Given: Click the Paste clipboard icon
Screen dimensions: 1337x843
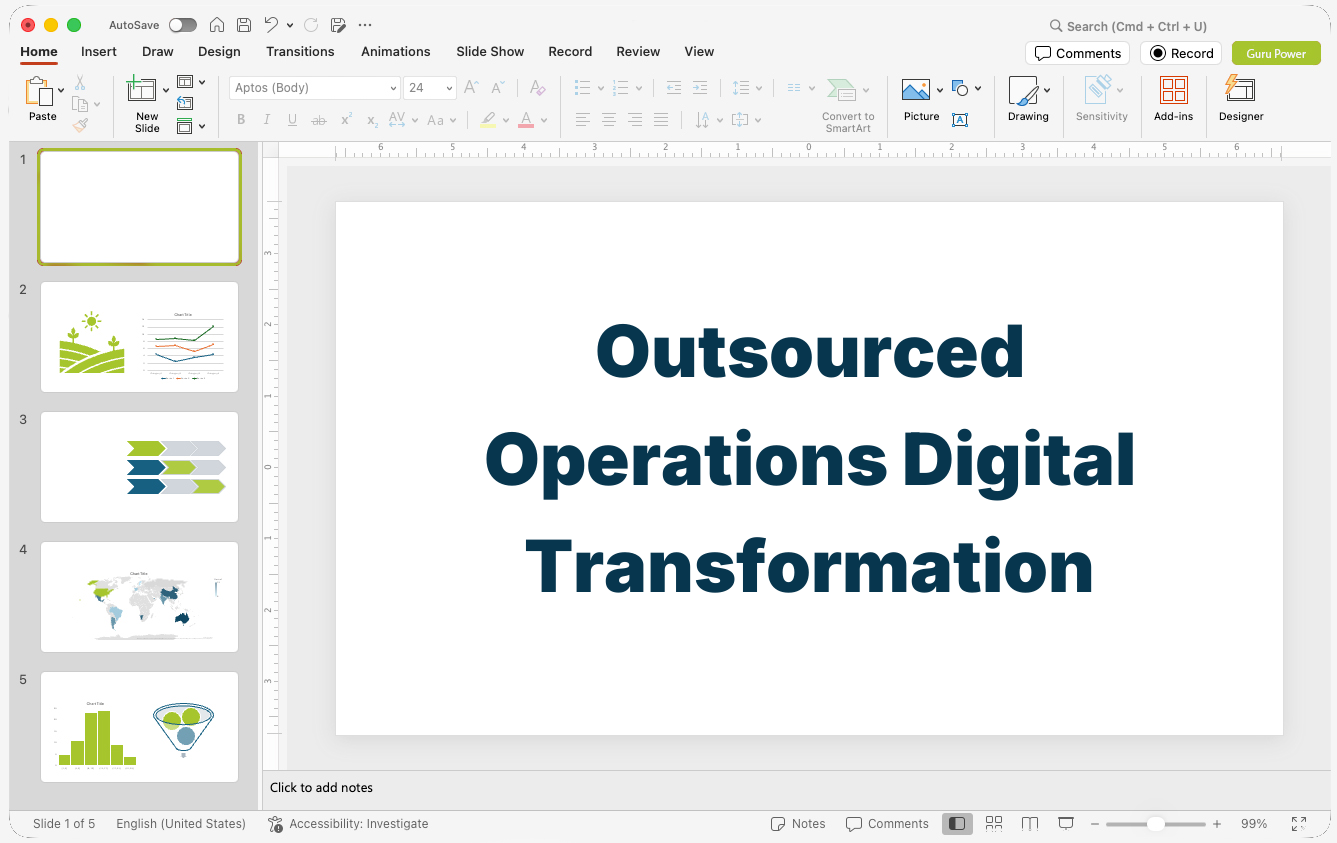Looking at the screenshot, I should 39,91.
